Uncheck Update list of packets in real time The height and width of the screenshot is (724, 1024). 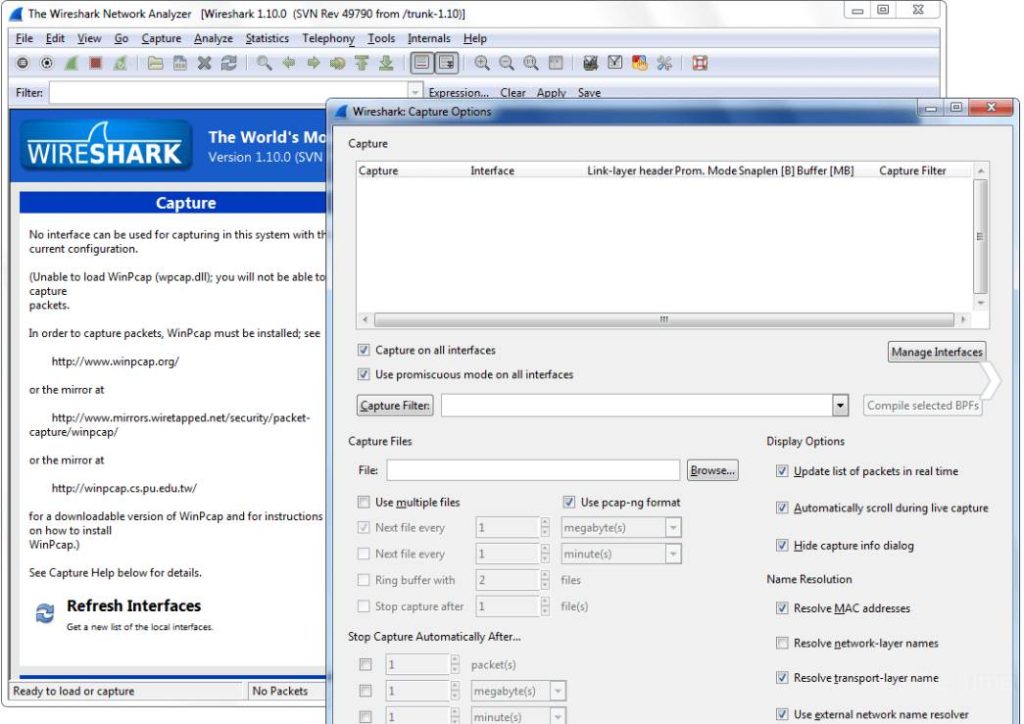tap(782, 471)
